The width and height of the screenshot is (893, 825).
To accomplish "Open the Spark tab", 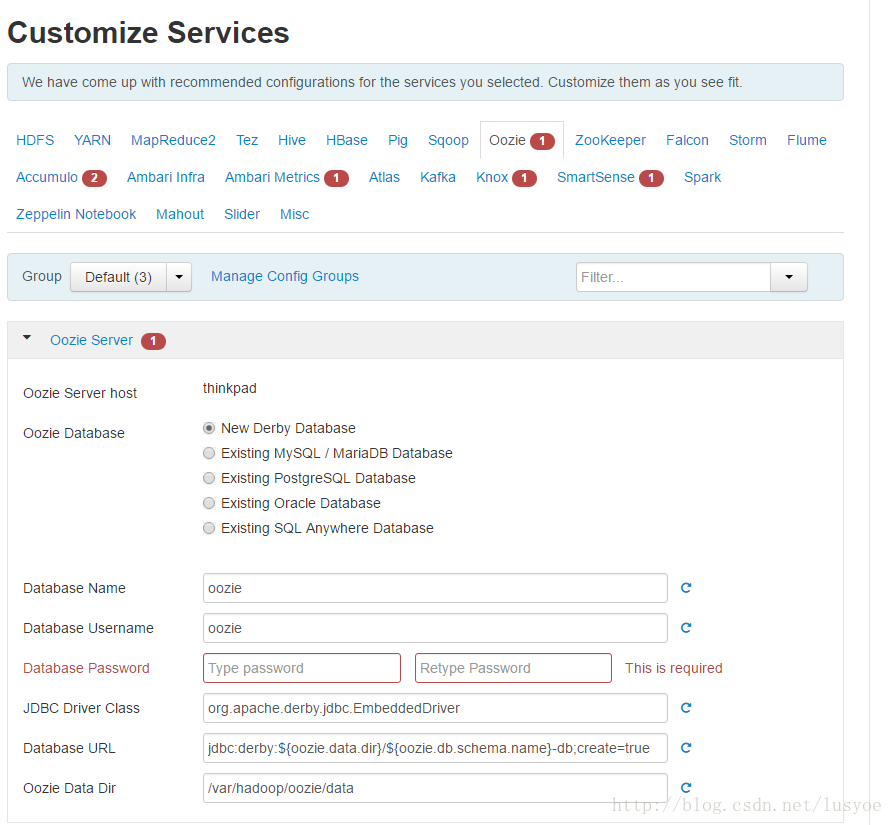I will 702,177.
